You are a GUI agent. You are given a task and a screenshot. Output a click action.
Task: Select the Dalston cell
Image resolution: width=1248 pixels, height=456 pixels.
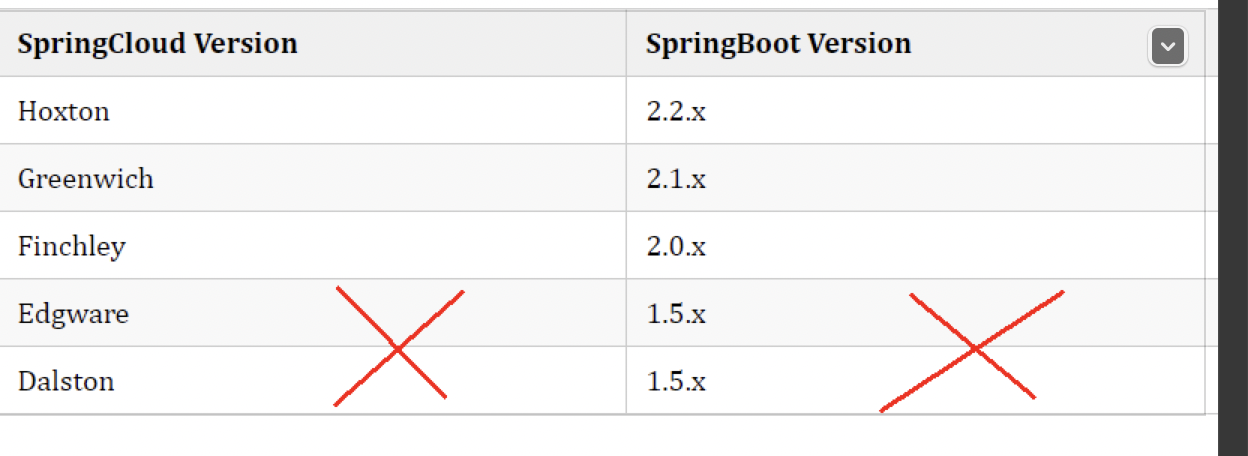pyautogui.click(x=66, y=381)
